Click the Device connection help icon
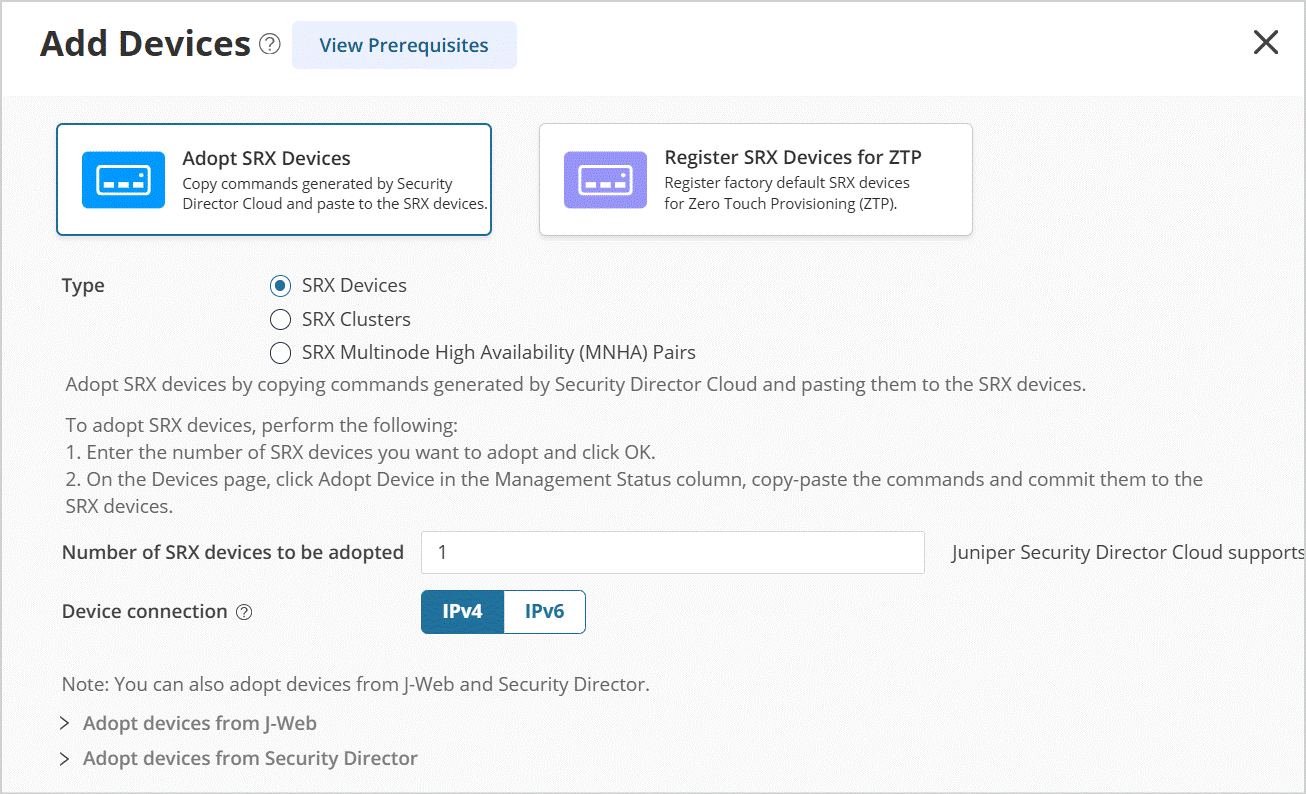This screenshot has width=1306, height=794. (x=244, y=612)
